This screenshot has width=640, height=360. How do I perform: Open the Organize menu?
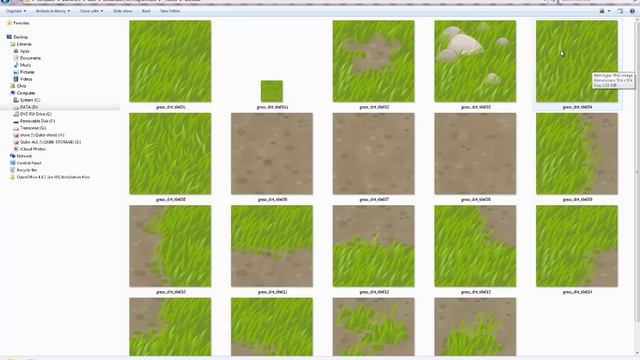16,11
